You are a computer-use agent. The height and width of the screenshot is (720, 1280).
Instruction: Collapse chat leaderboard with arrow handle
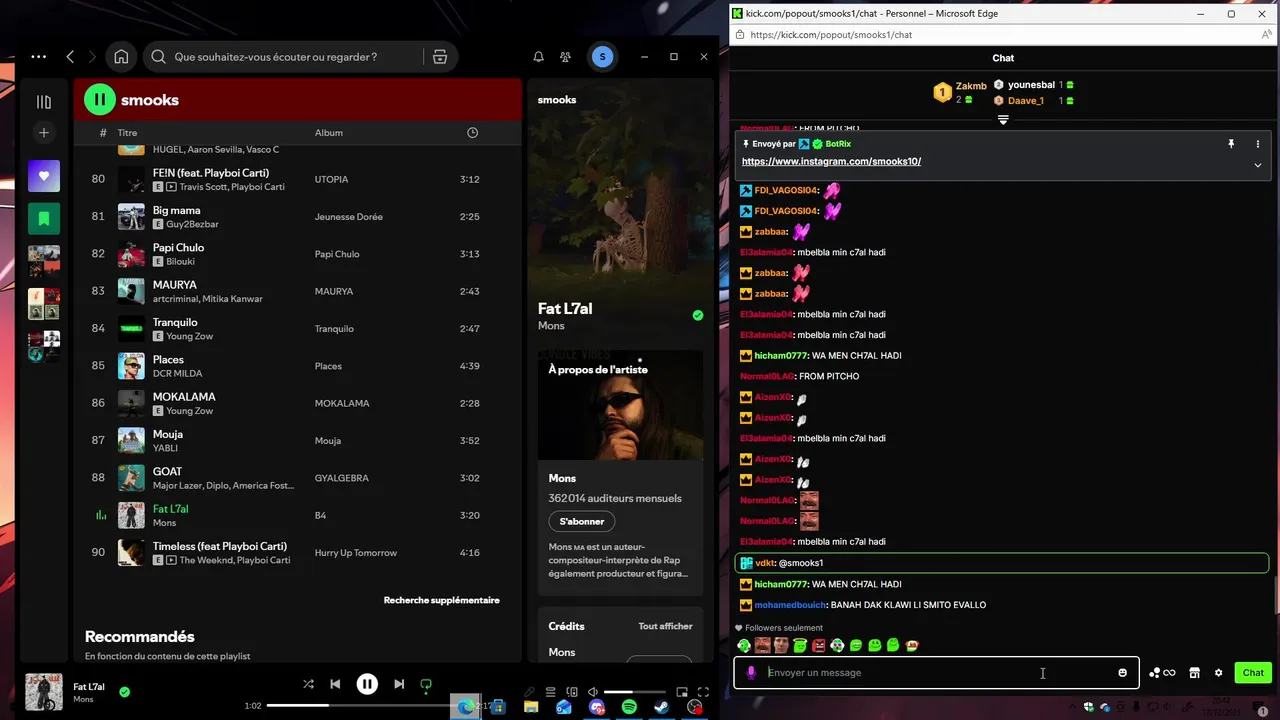click(1003, 120)
